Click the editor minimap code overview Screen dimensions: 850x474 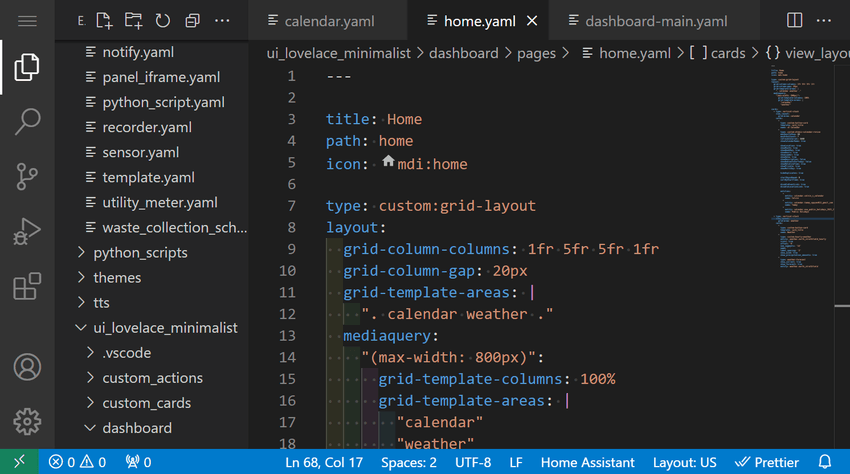point(802,167)
